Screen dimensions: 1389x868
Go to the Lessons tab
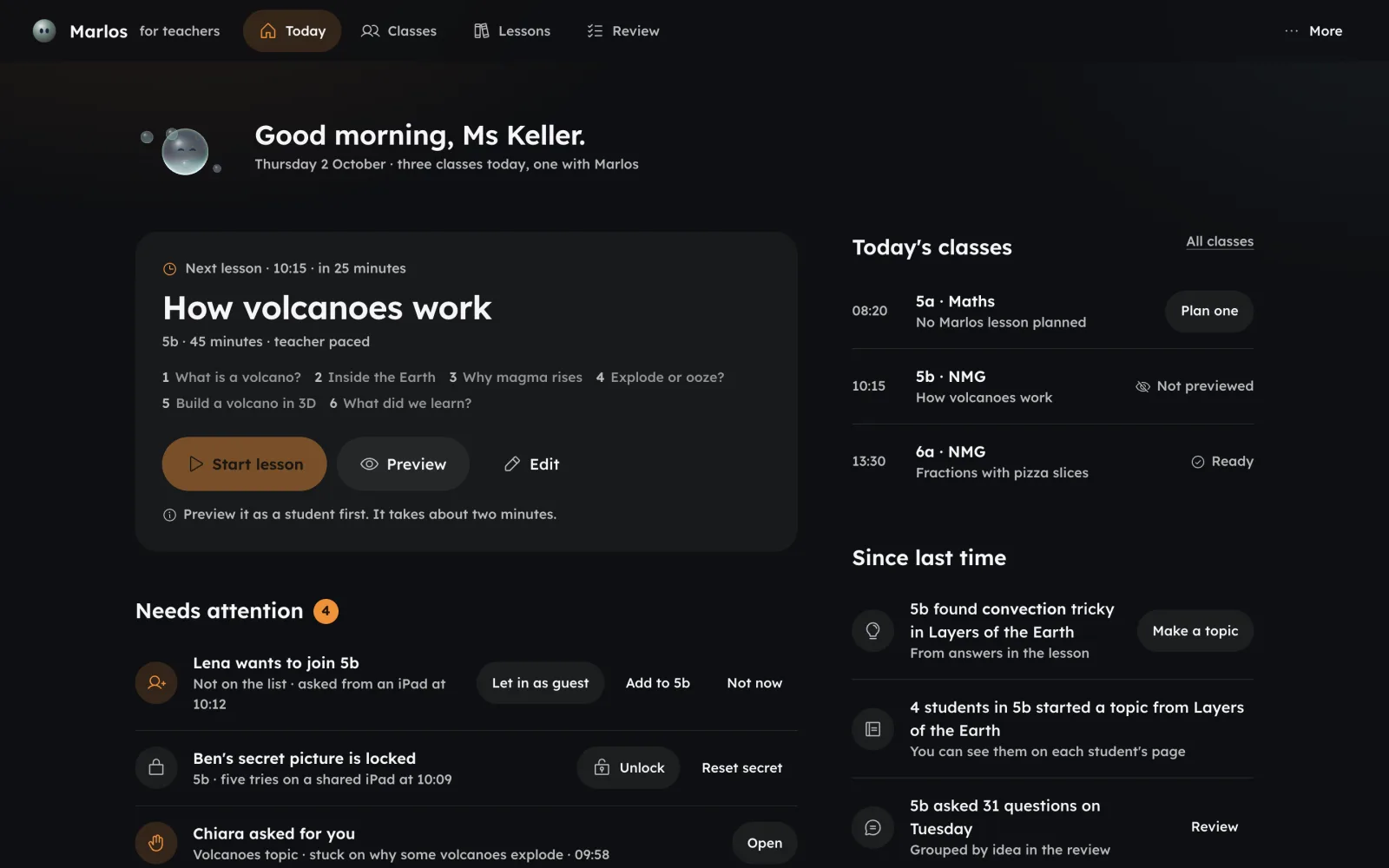pyautogui.click(x=512, y=31)
